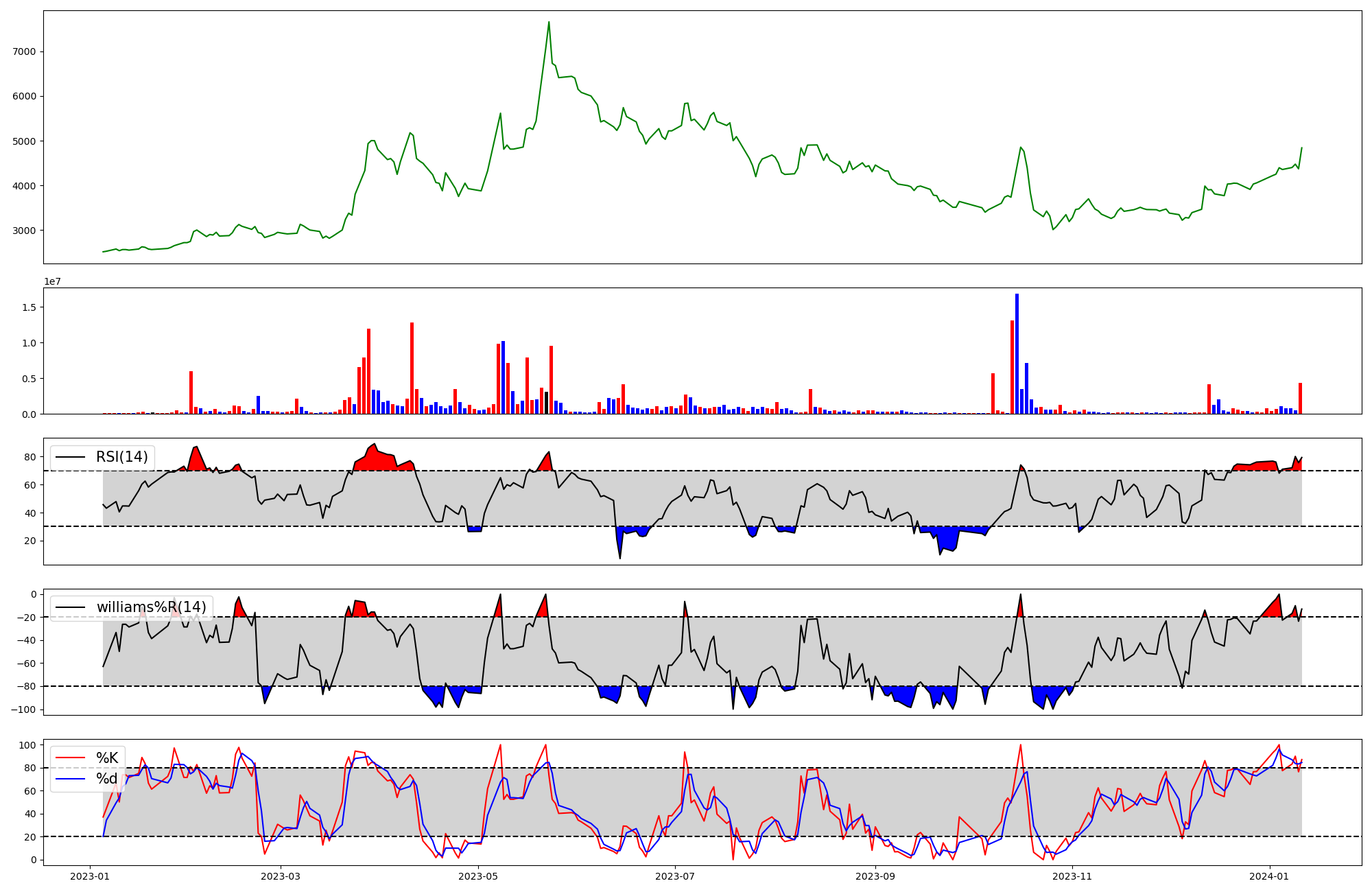1372x892 pixels.
Task: Click the 2023-03 x-axis date label
Action: 281,876
